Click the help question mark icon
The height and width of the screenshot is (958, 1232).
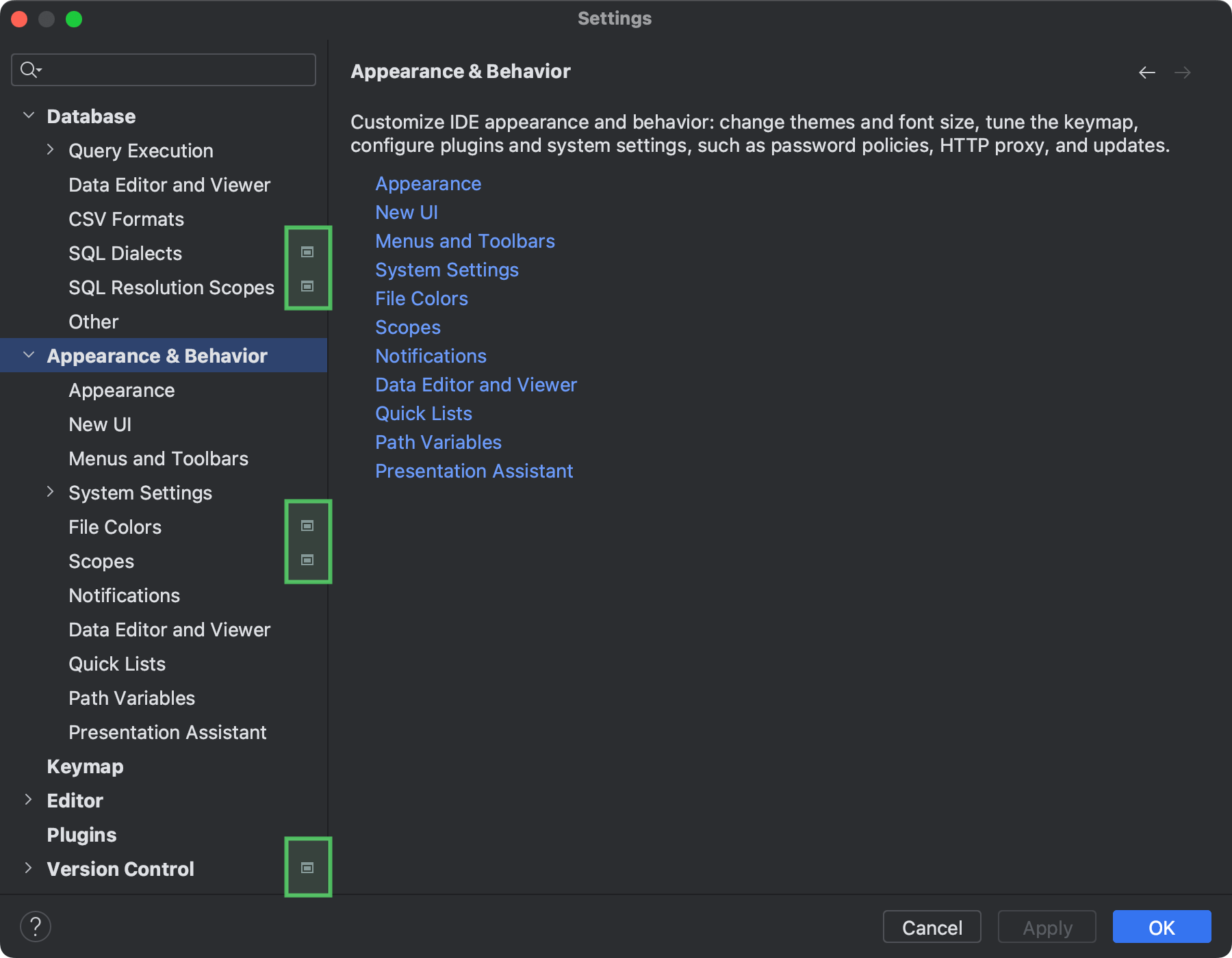tap(36, 926)
